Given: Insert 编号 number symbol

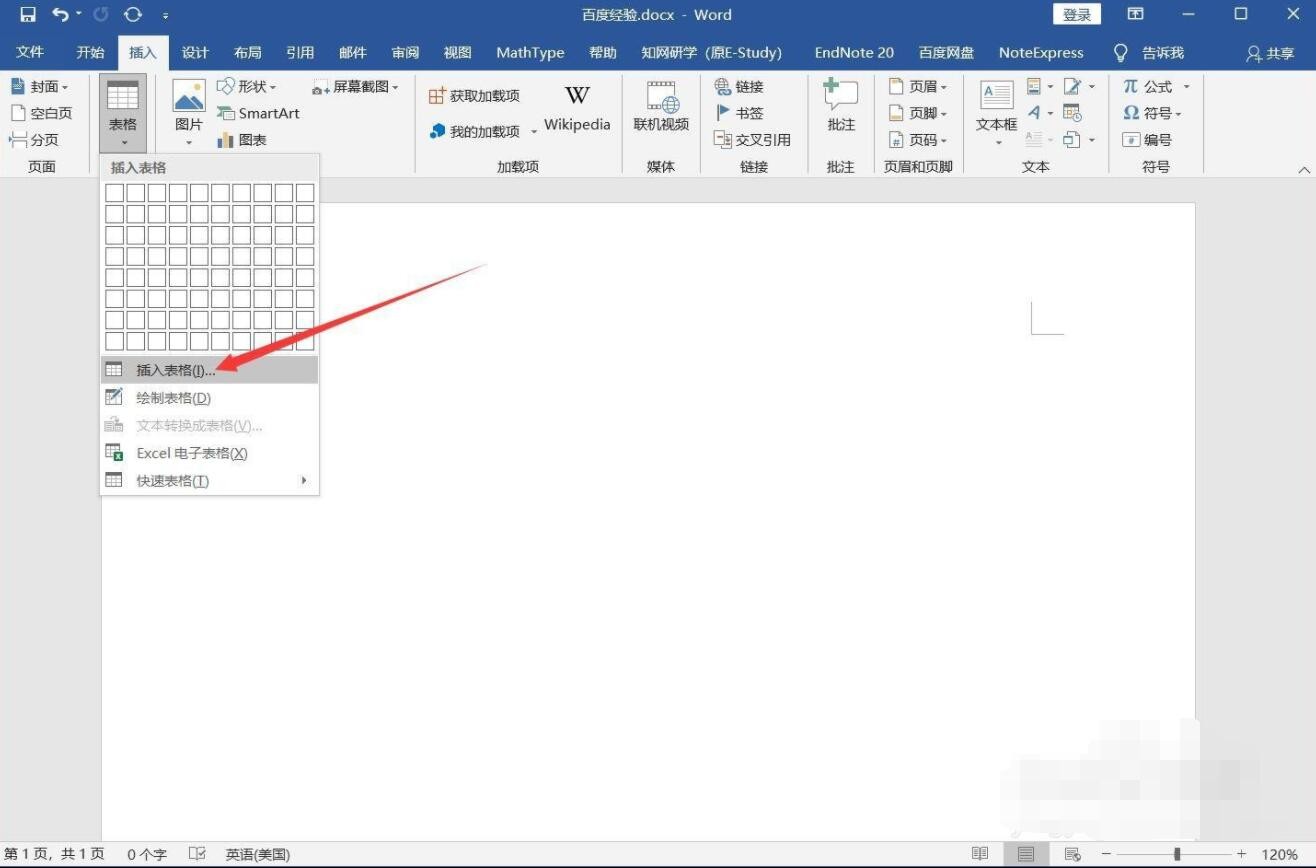Looking at the screenshot, I should [1147, 140].
